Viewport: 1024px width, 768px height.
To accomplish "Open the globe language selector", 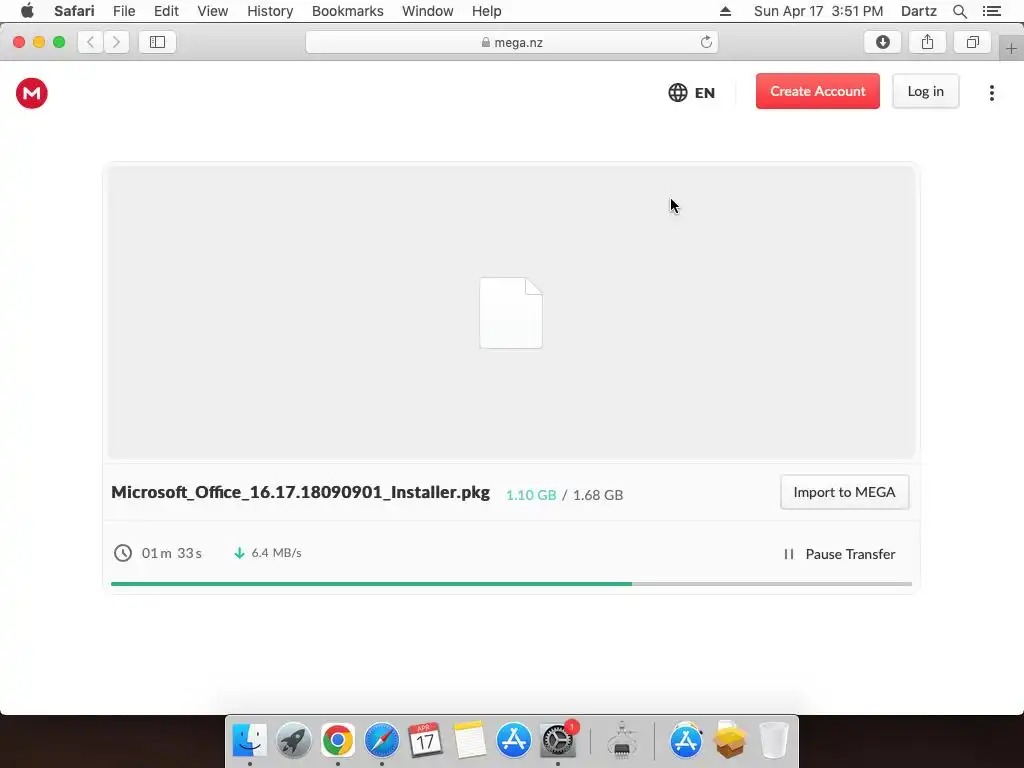I will [x=678, y=93].
